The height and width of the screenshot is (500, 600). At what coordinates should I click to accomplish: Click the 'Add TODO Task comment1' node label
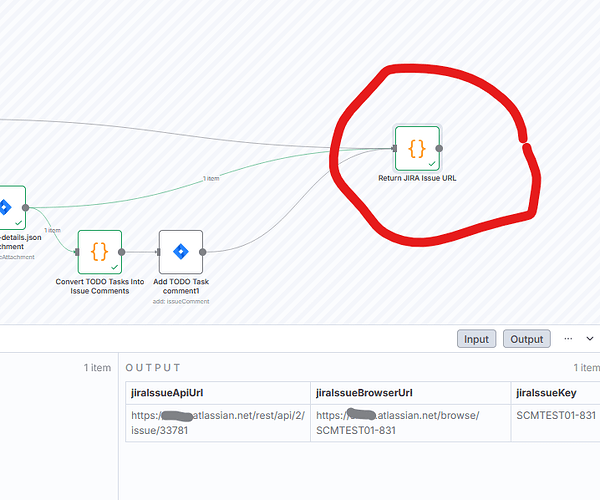[181, 286]
